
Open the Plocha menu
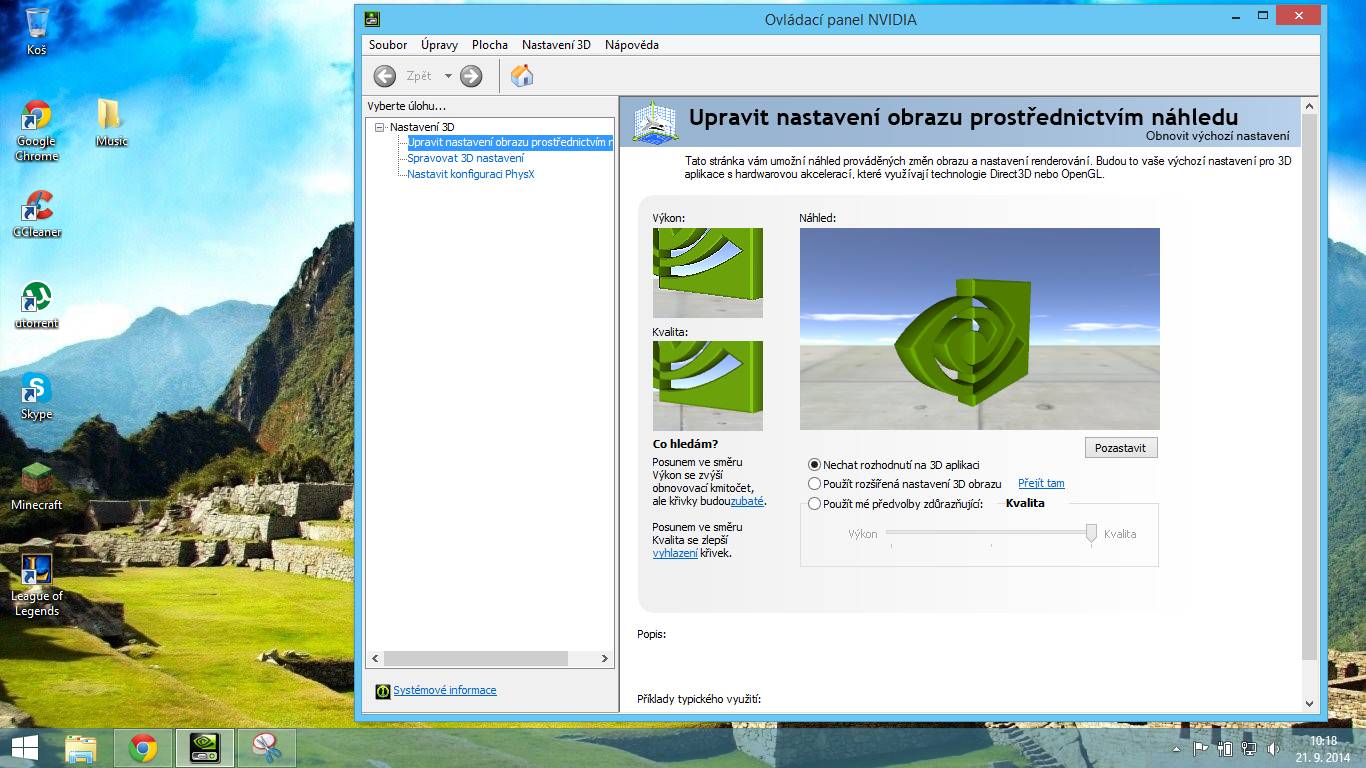point(490,45)
